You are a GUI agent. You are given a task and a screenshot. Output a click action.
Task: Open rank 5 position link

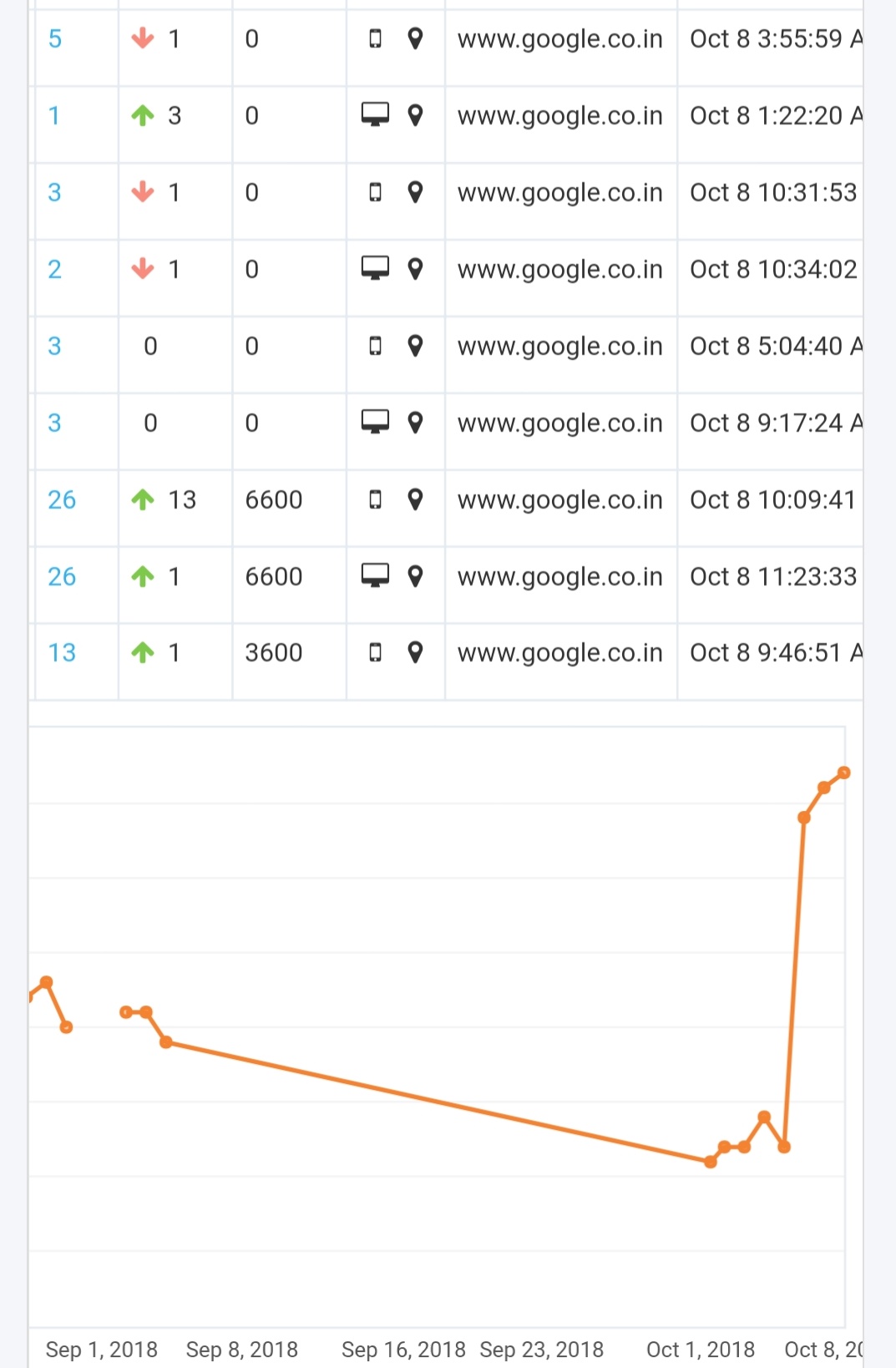(55, 38)
